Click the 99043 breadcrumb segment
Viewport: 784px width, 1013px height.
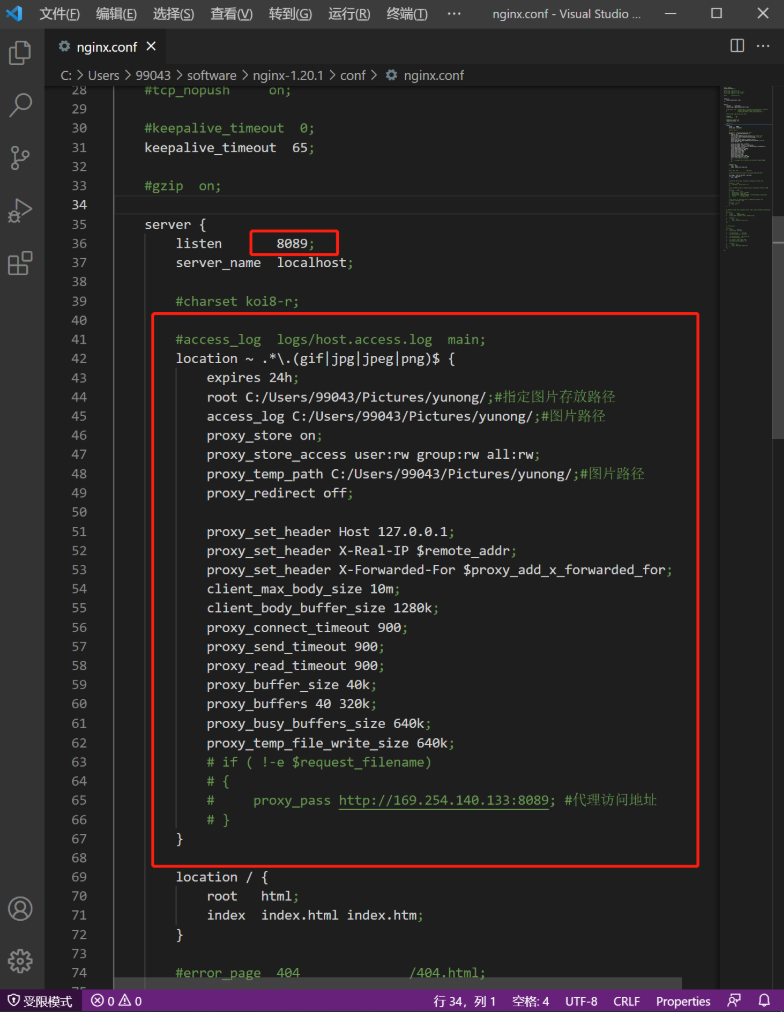[153, 76]
